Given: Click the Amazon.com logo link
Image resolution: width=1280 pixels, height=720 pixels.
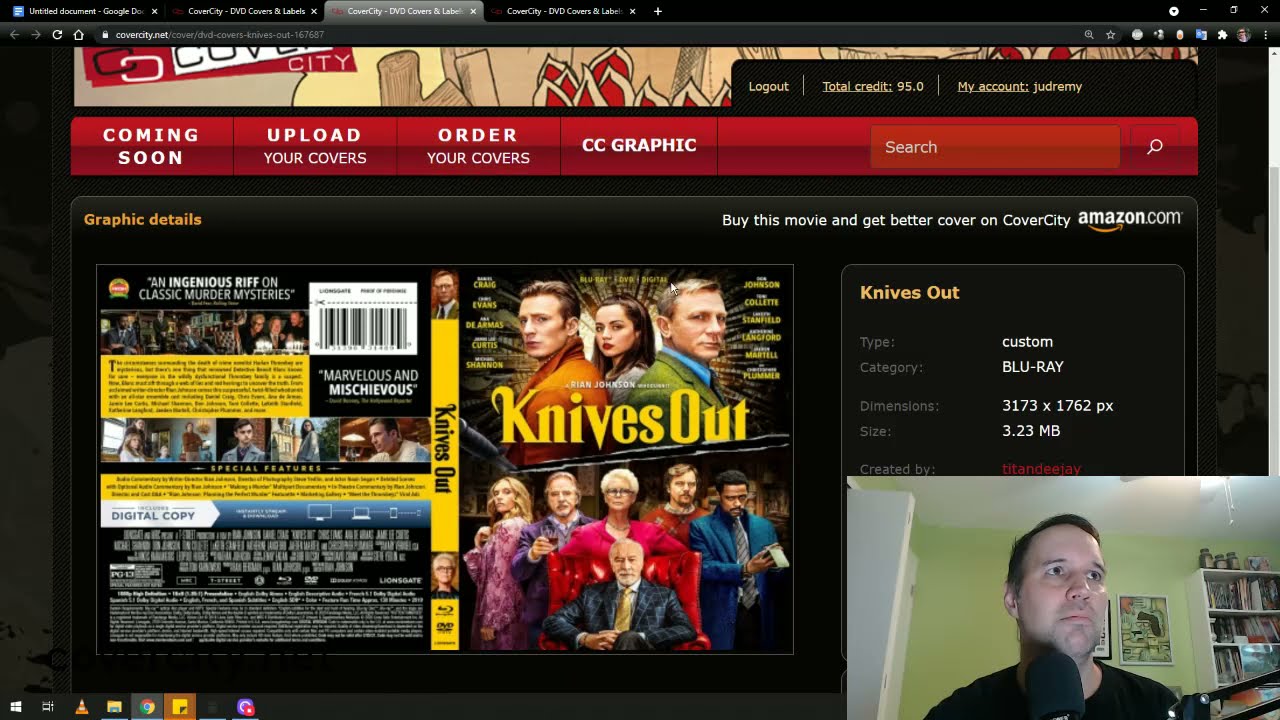Looking at the screenshot, I should coord(1129,219).
